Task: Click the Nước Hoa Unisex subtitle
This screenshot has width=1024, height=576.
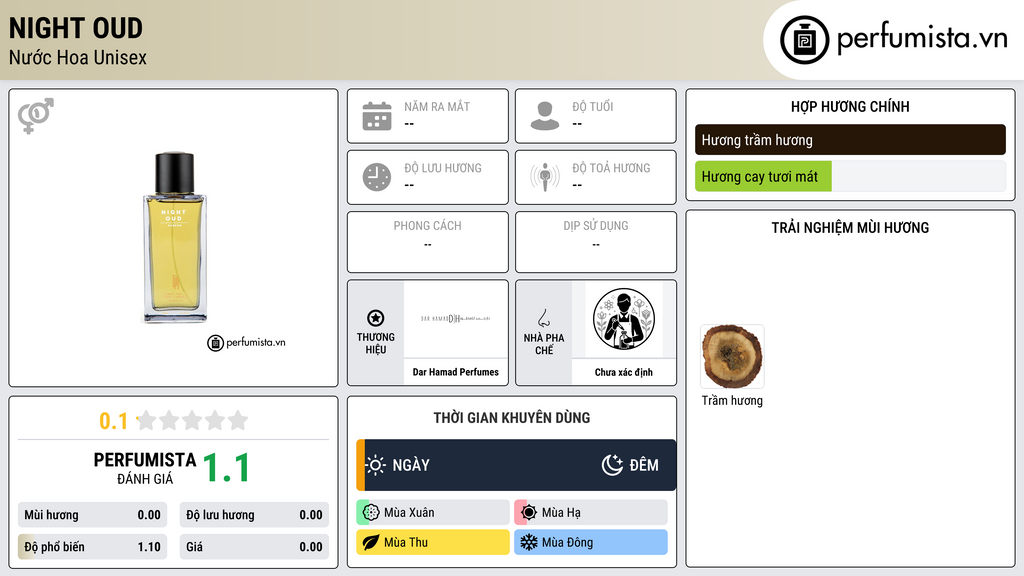Action: pos(78,57)
